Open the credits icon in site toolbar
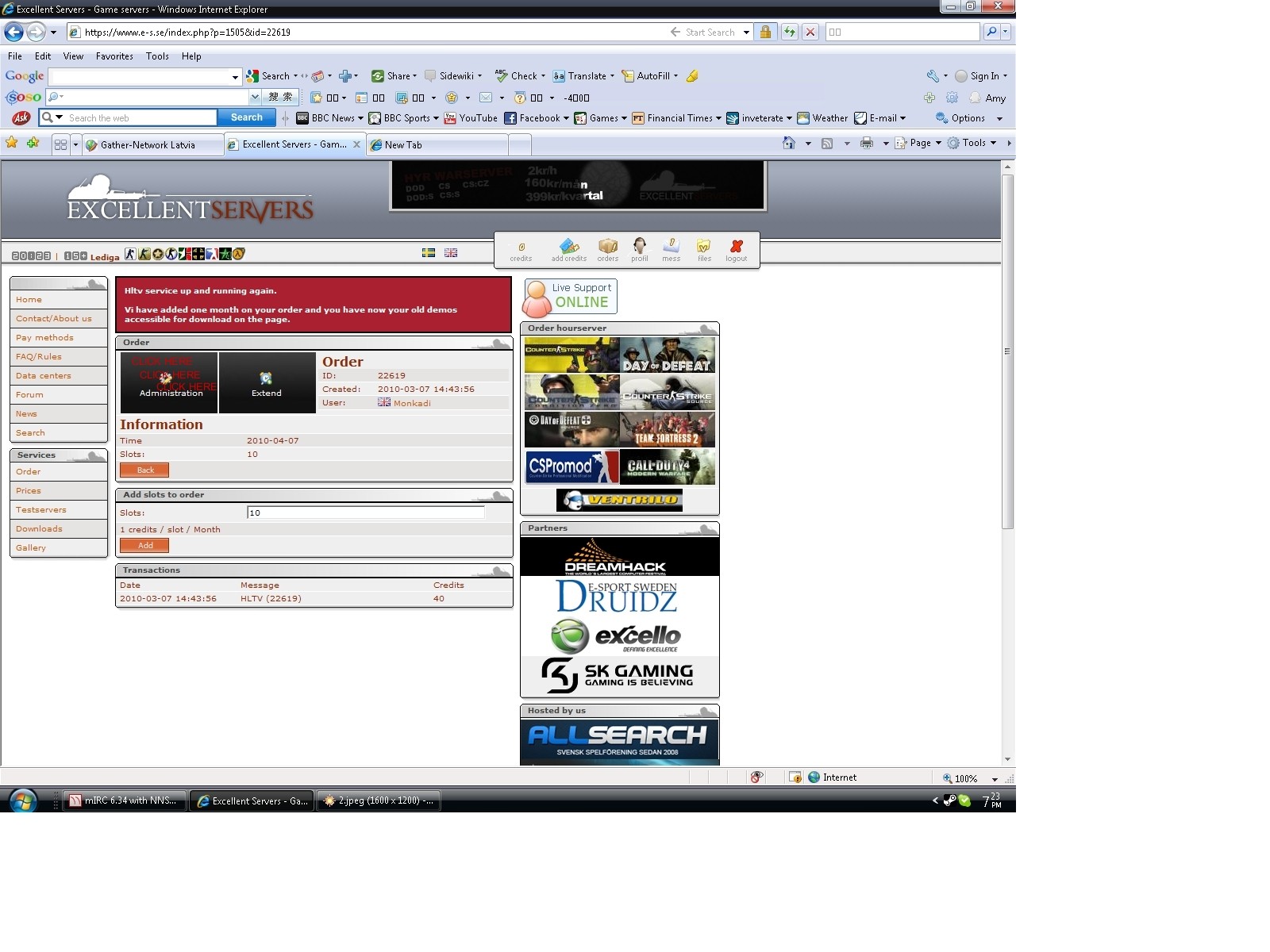Viewport: 1270px width, 952px height. point(521,251)
